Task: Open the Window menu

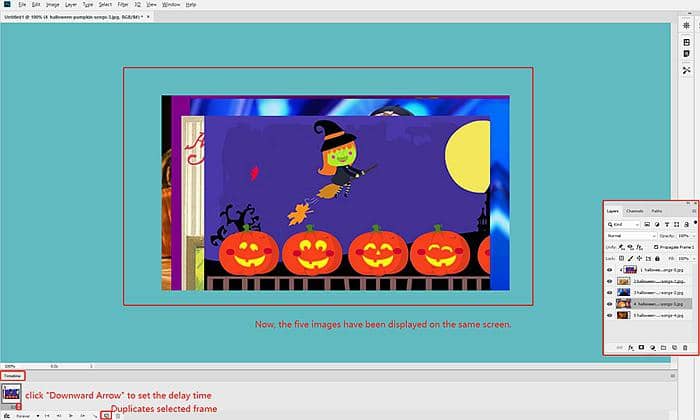Action: click(x=171, y=4)
